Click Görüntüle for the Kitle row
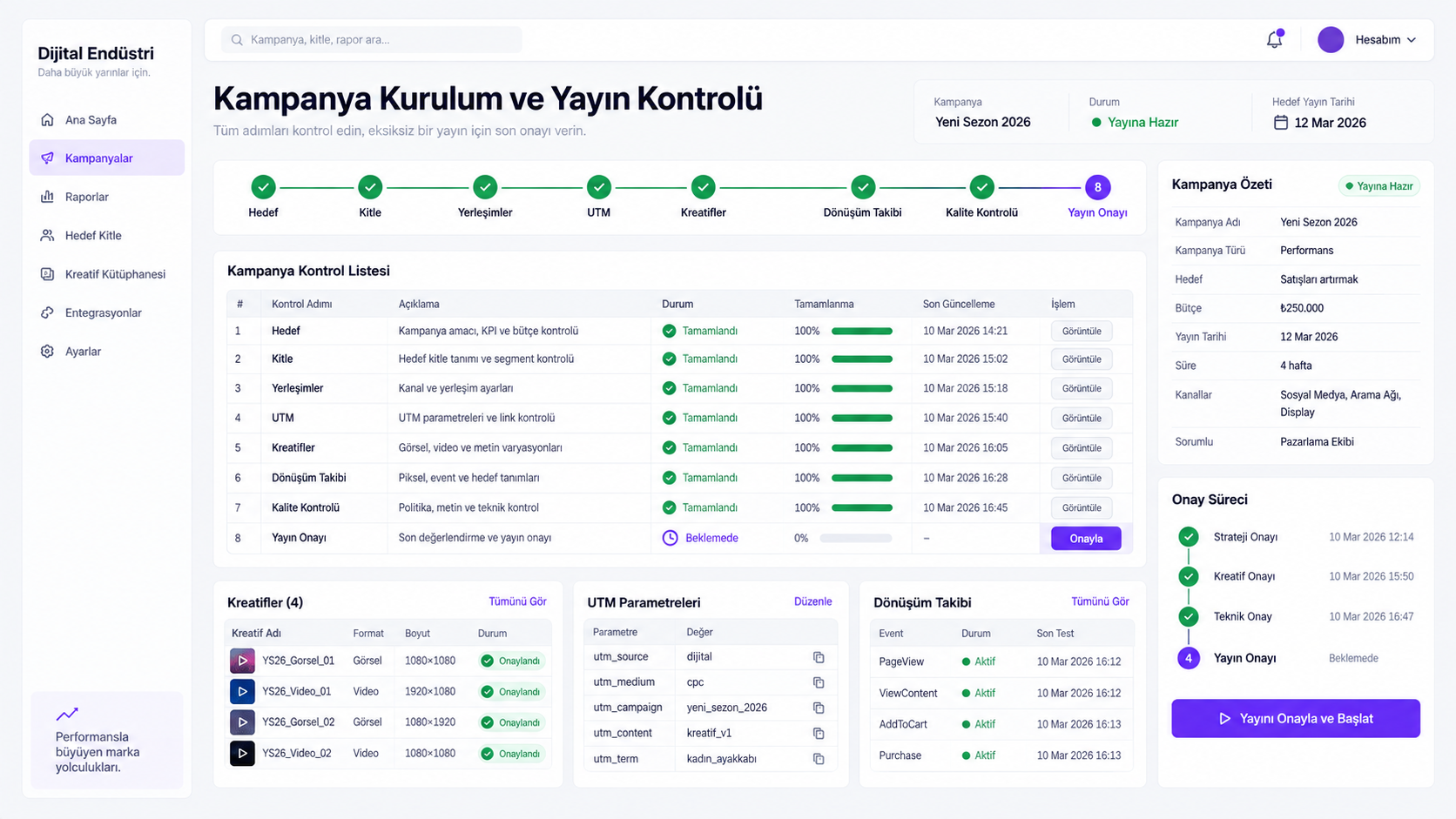 coord(1082,359)
